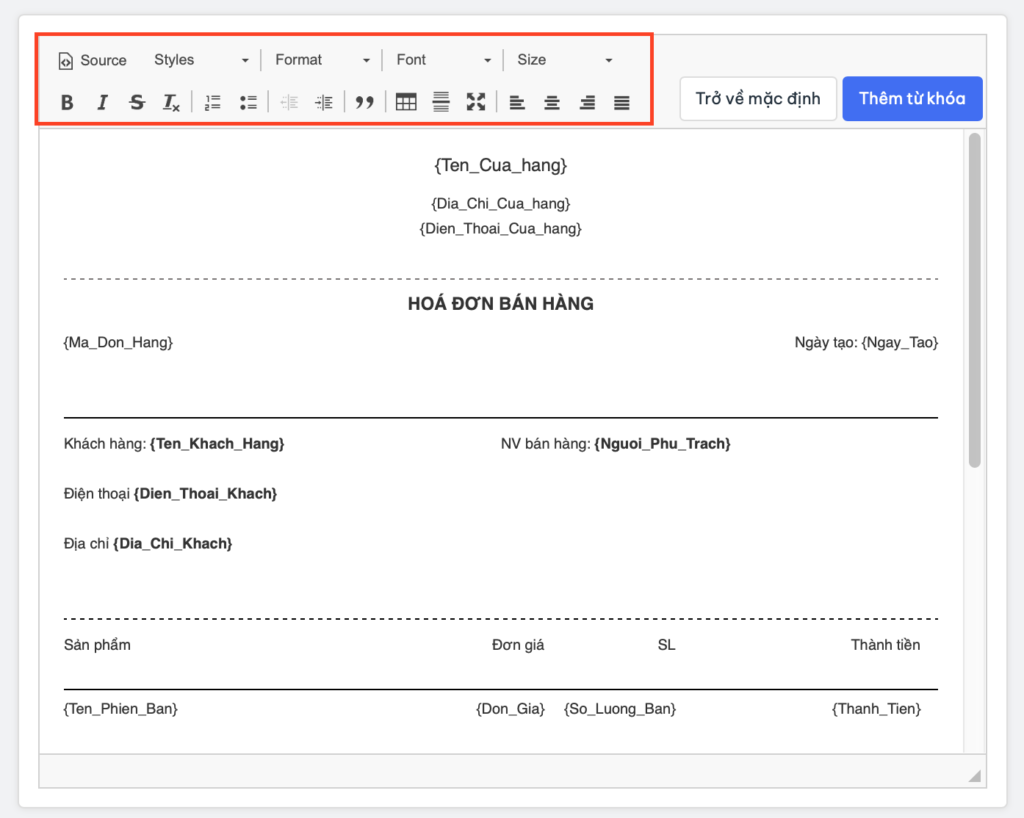Expand the Format dropdown
This screenshot has width=1024, height=818.
(322, 60)
